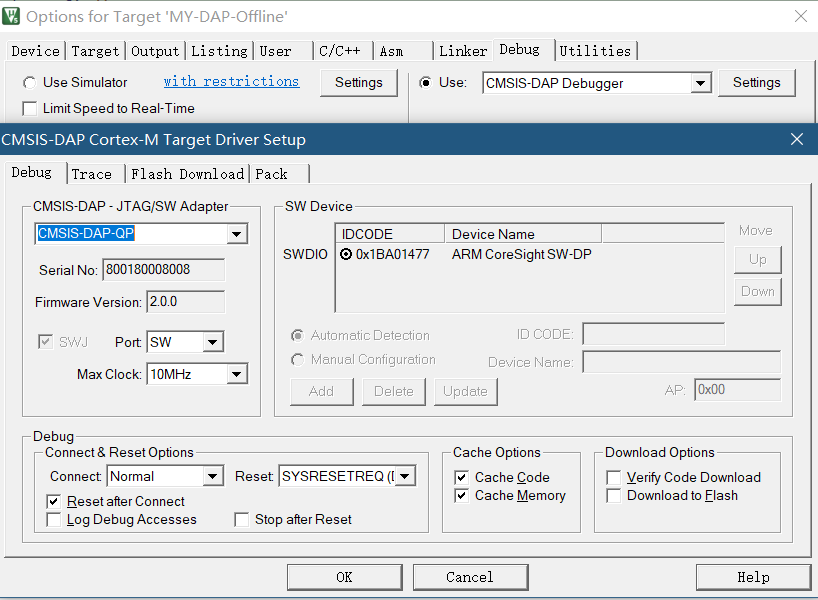The image size is (818, 600).
Task: Select the Use Simulator radio button
Action: pyautogui.click(x=30, y=83)
